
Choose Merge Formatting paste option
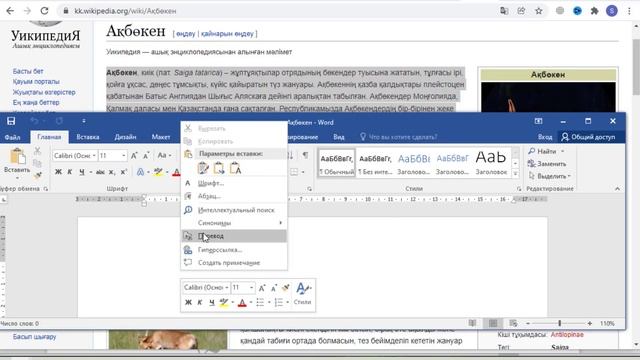(219, 168)
